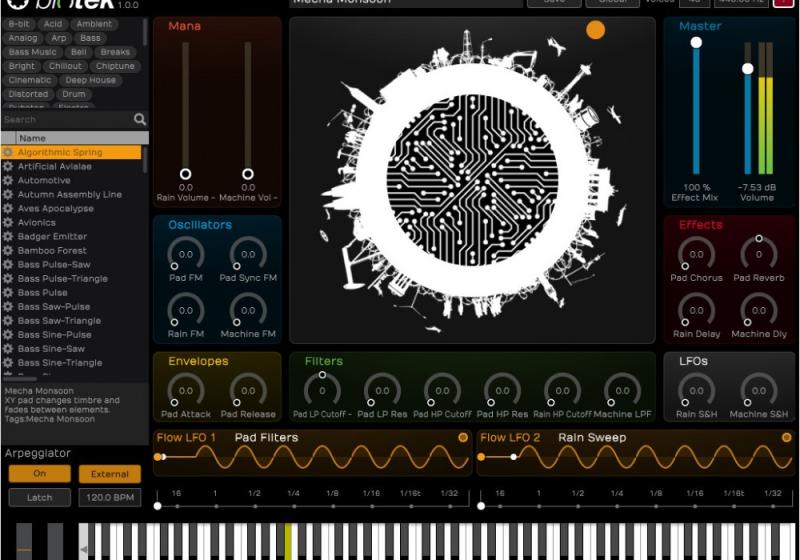Viewport: 800px width, 560px height.
Task: Click the circuit board globe artwork
Action: click(x=472, y=180)
